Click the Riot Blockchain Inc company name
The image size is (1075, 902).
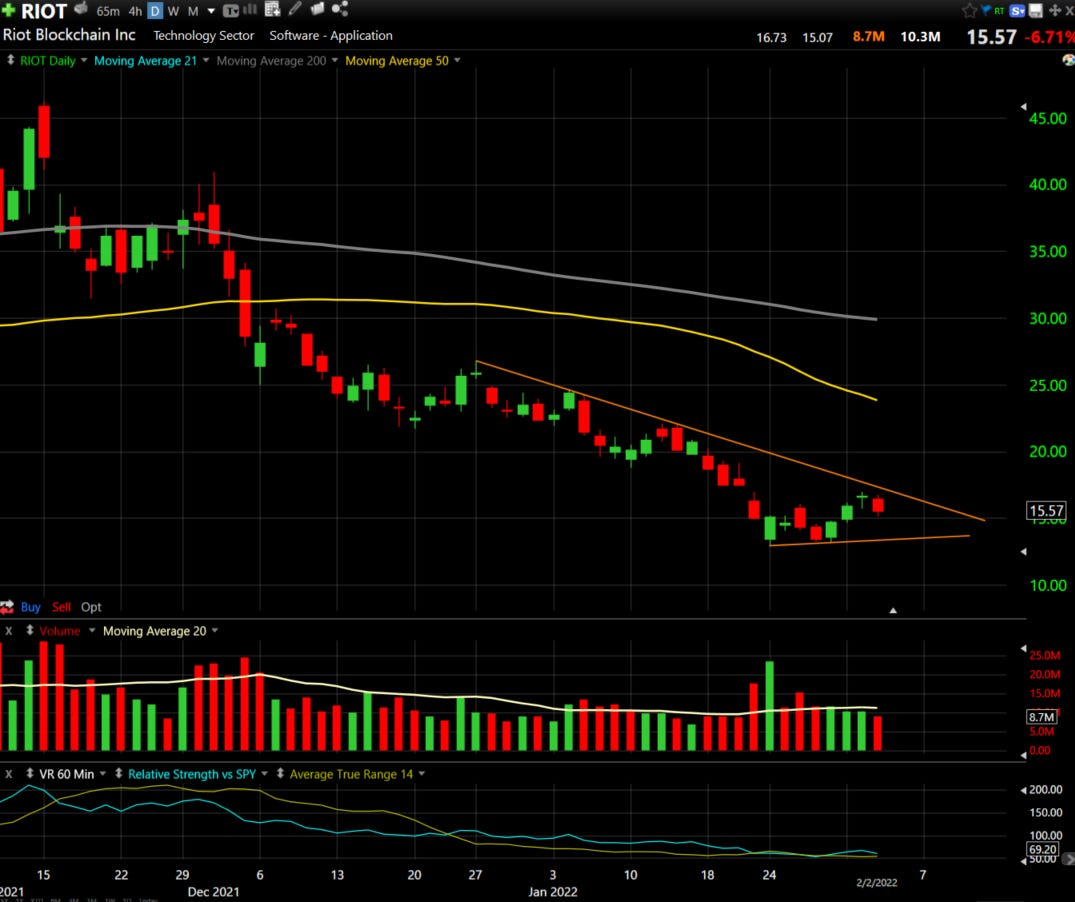click(x=69, y=35)
